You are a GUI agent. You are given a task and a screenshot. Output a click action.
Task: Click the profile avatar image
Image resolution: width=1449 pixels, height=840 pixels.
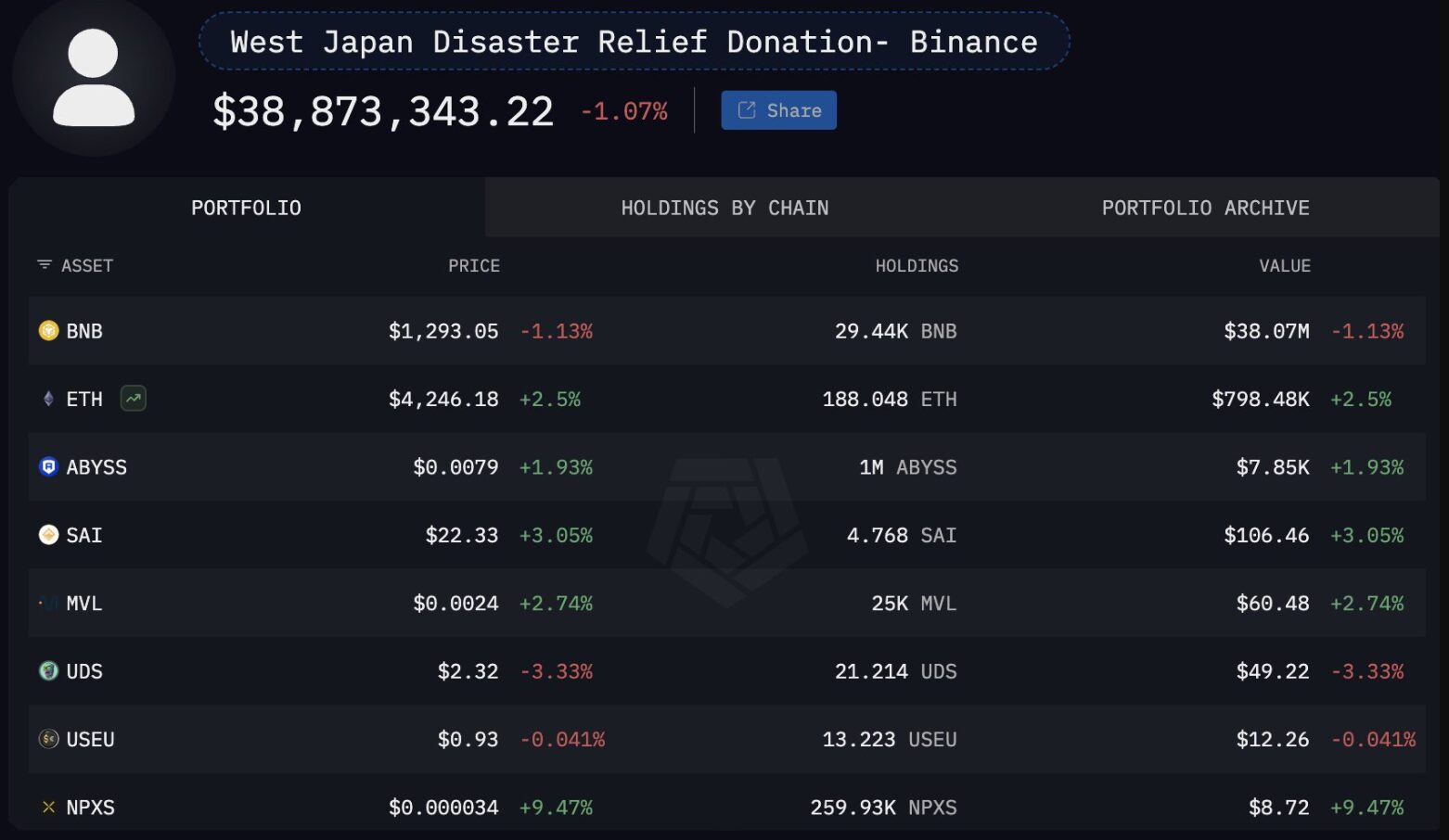click(x=94, y=78)
